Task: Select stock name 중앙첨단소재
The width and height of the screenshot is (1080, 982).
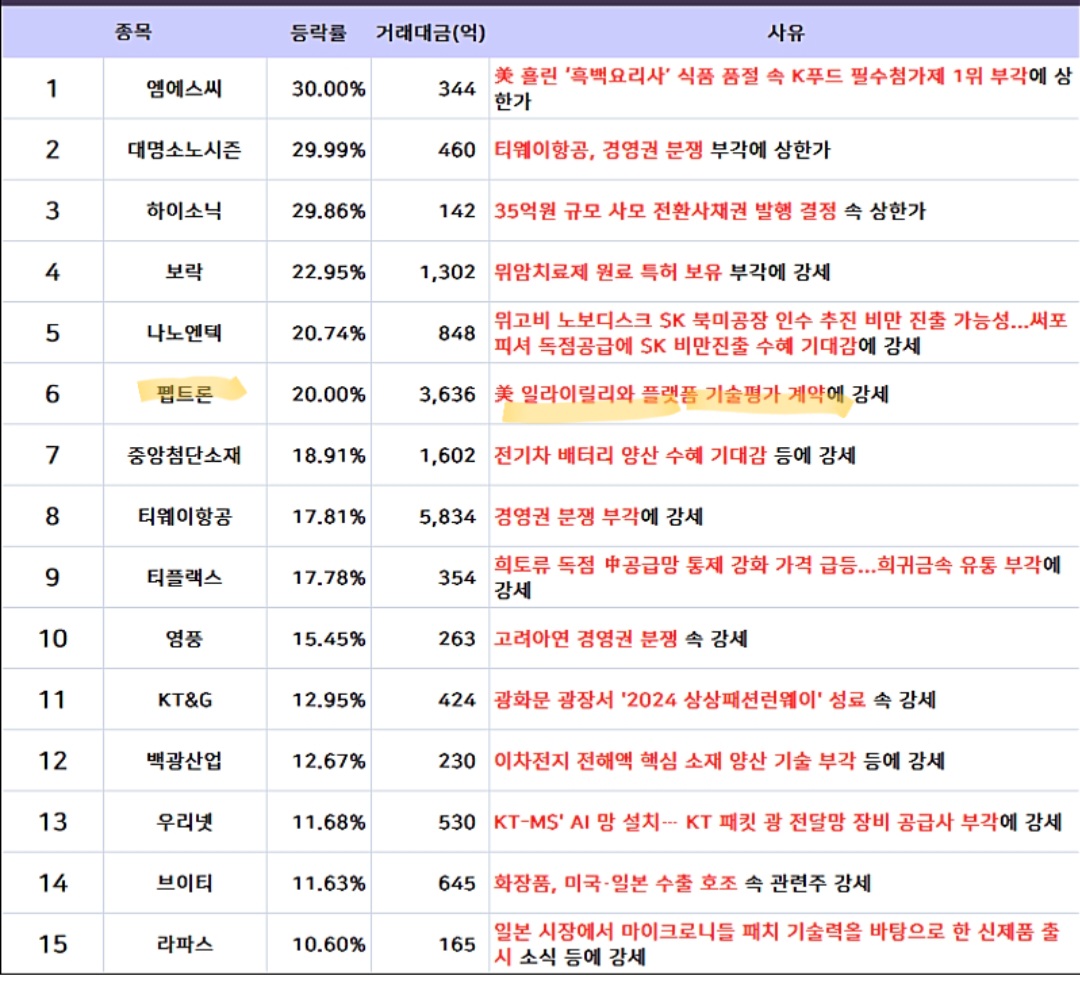Action: click(184, 455)
